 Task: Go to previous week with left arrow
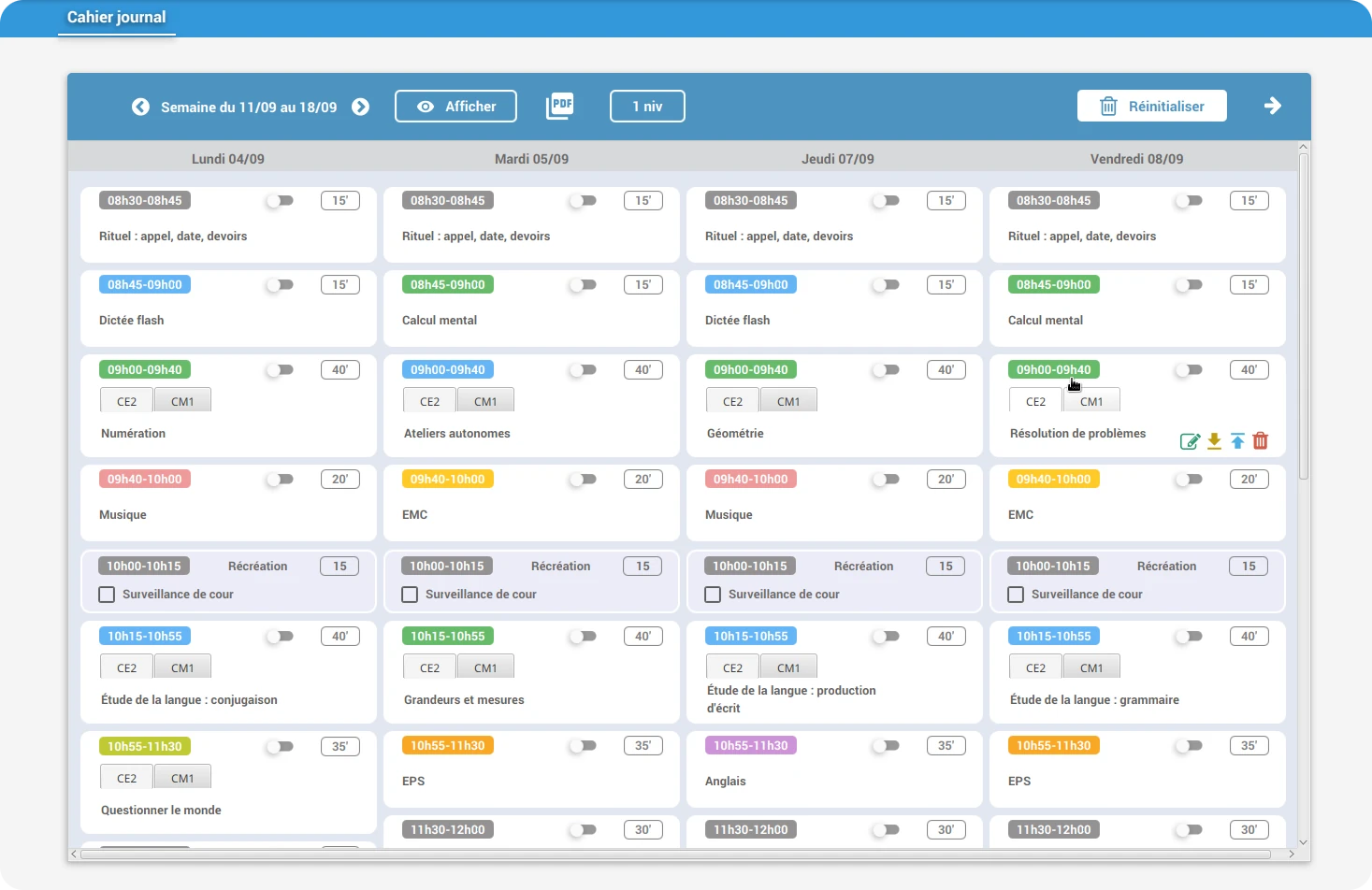click(x=140, y=107)
